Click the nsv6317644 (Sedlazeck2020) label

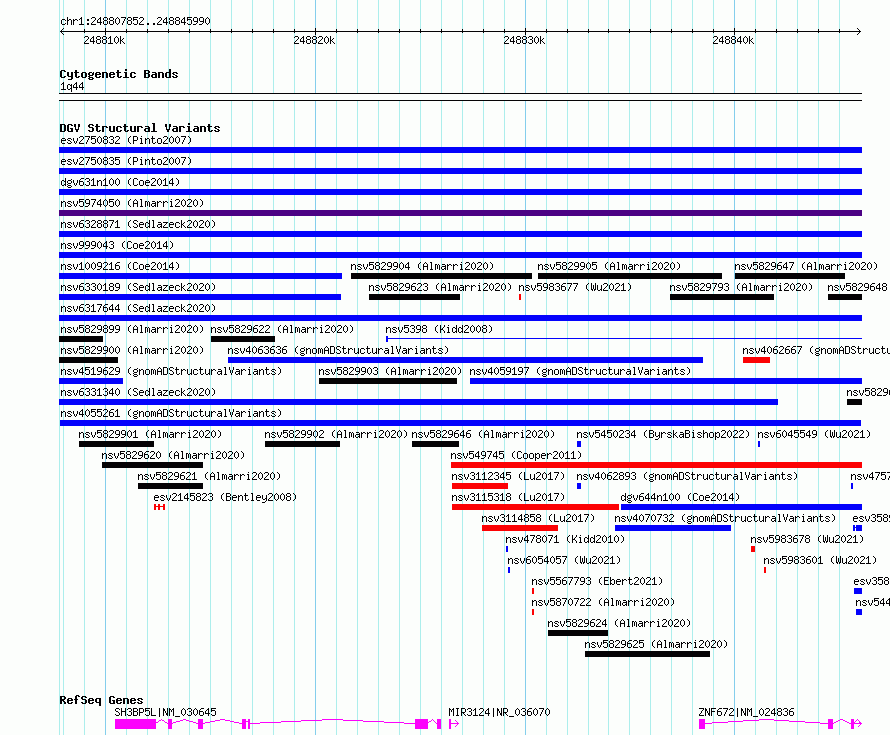138,308
